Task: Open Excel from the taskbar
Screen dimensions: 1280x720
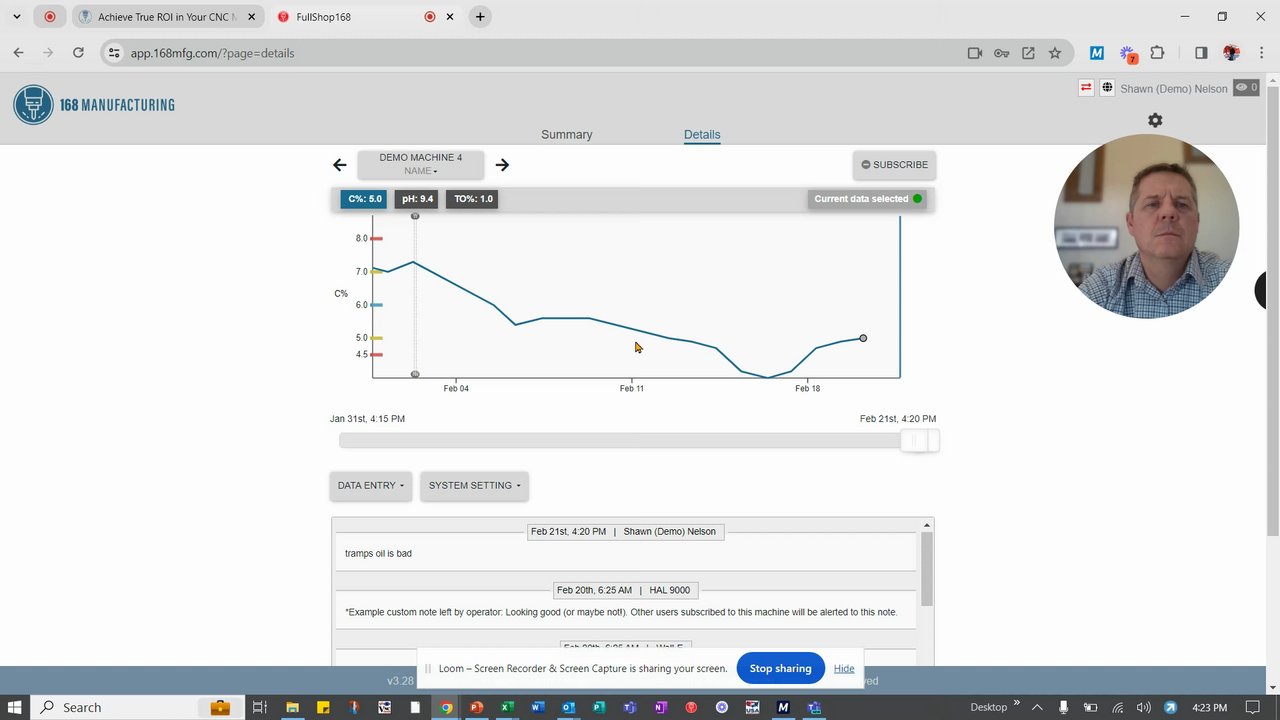Action: [507, 707]
